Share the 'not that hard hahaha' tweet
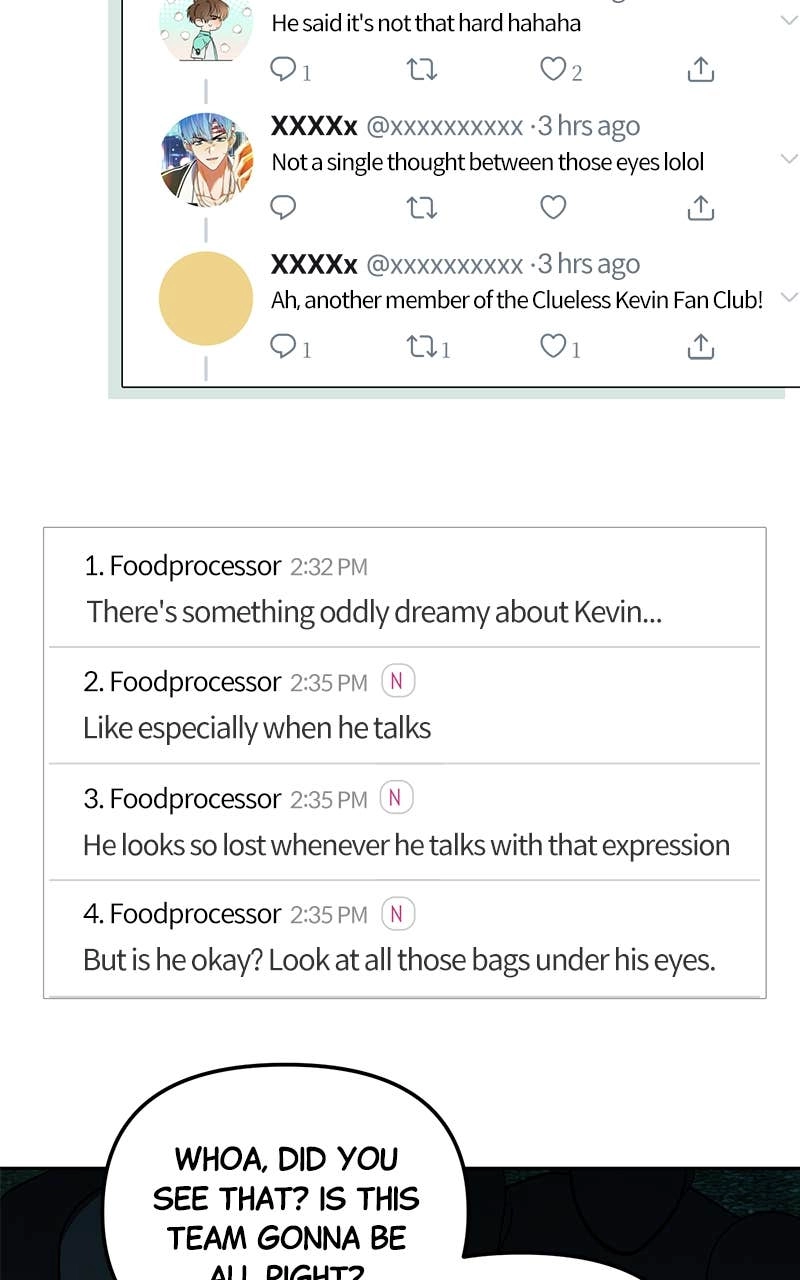This screenshot has width=800, height=1280. pyautogui.click(x=701, y=69)
